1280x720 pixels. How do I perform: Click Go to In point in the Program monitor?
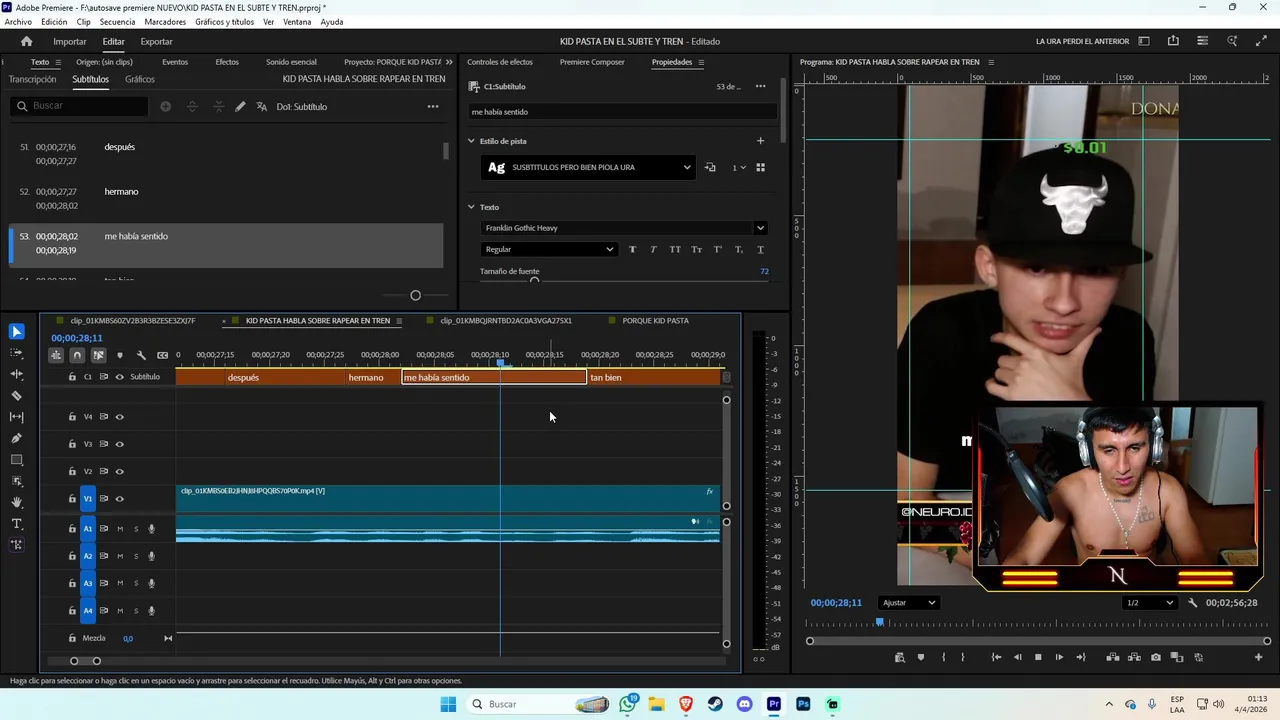[996, 657]
